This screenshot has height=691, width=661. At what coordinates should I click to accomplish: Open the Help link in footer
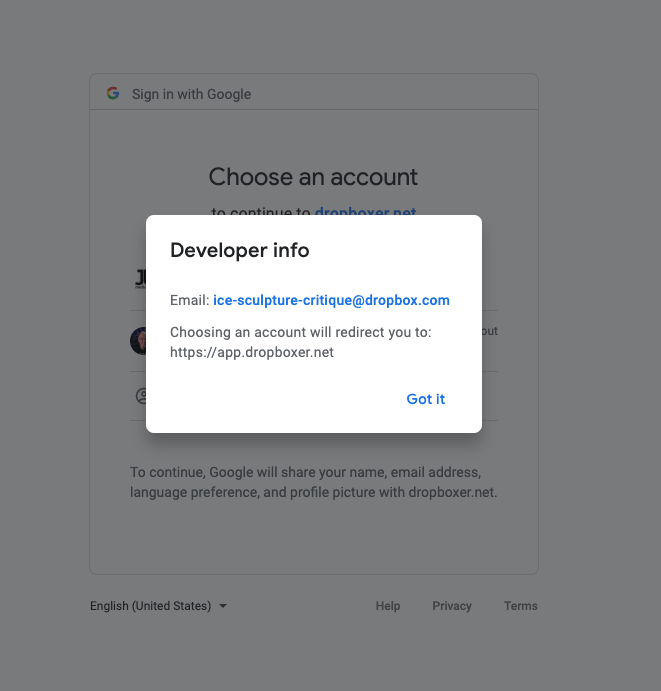click(388, 606)
